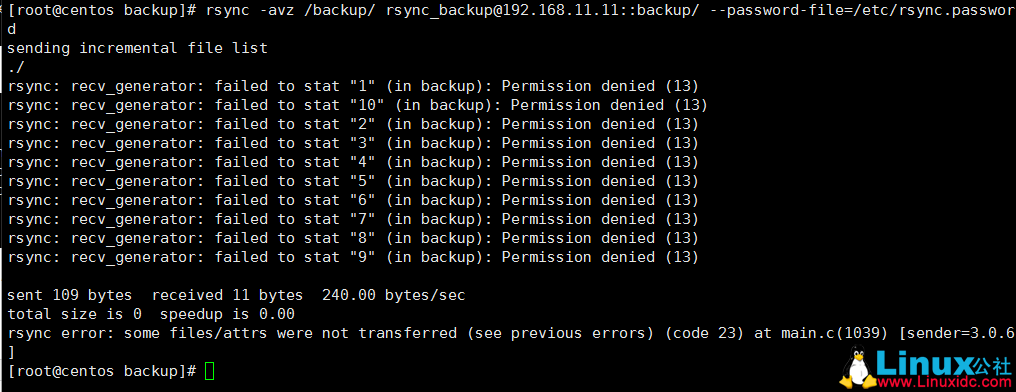Click the "total size is 0" line

(150, 314)
